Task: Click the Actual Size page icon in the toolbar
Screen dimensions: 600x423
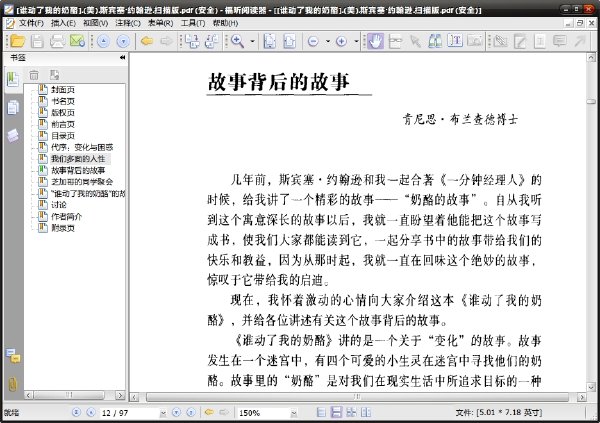Action: [x=270, y=41]
